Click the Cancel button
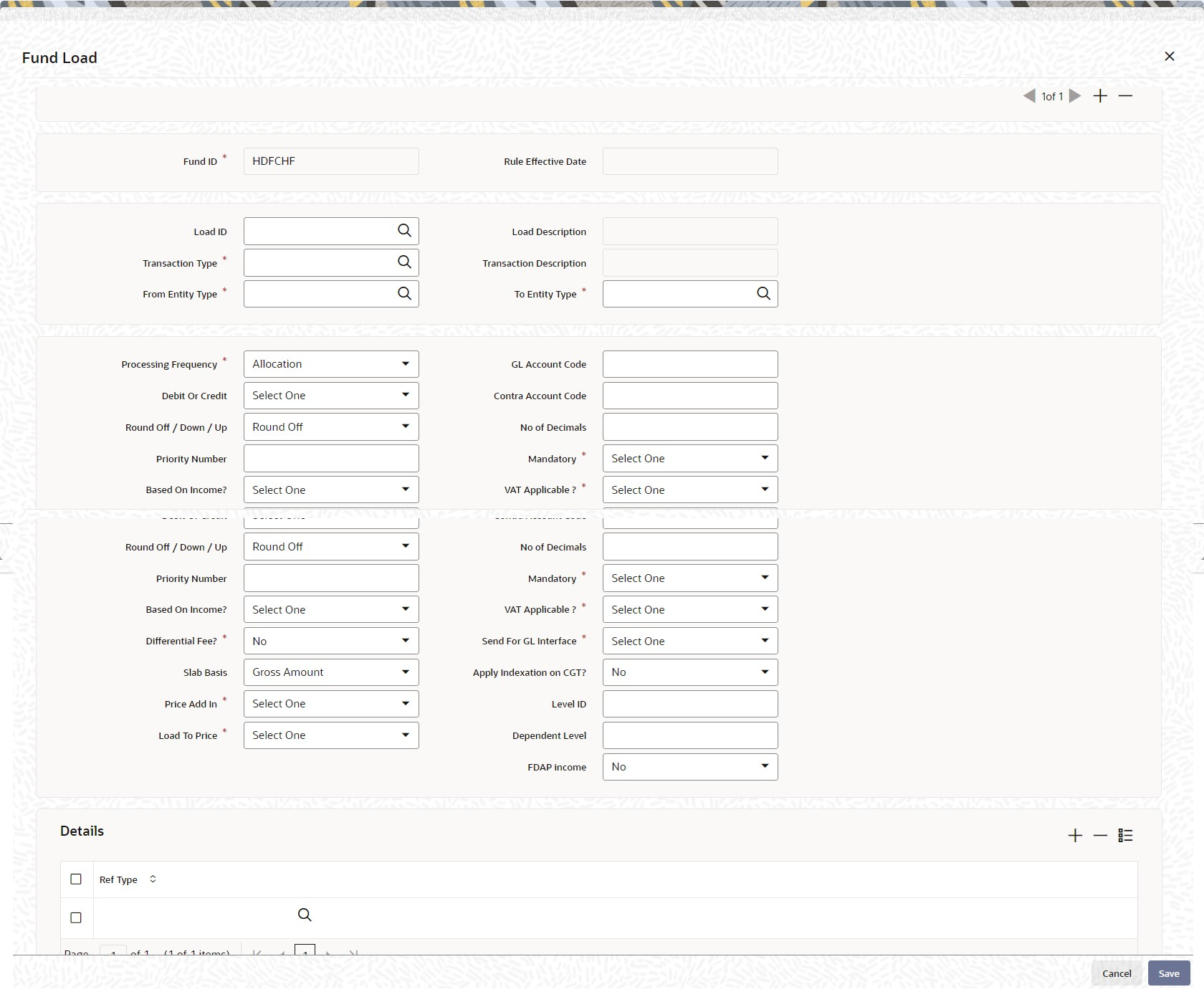The height and width of the screenshot is (997, 1204). click(1117, 973)
